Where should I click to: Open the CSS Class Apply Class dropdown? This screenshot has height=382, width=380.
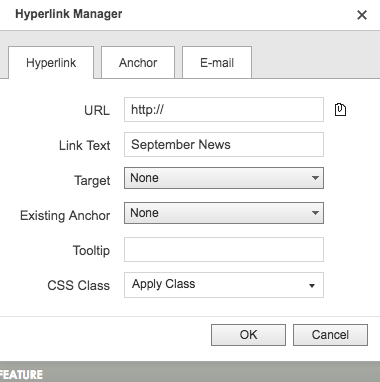pyautogui.click(x=224, y=285)
